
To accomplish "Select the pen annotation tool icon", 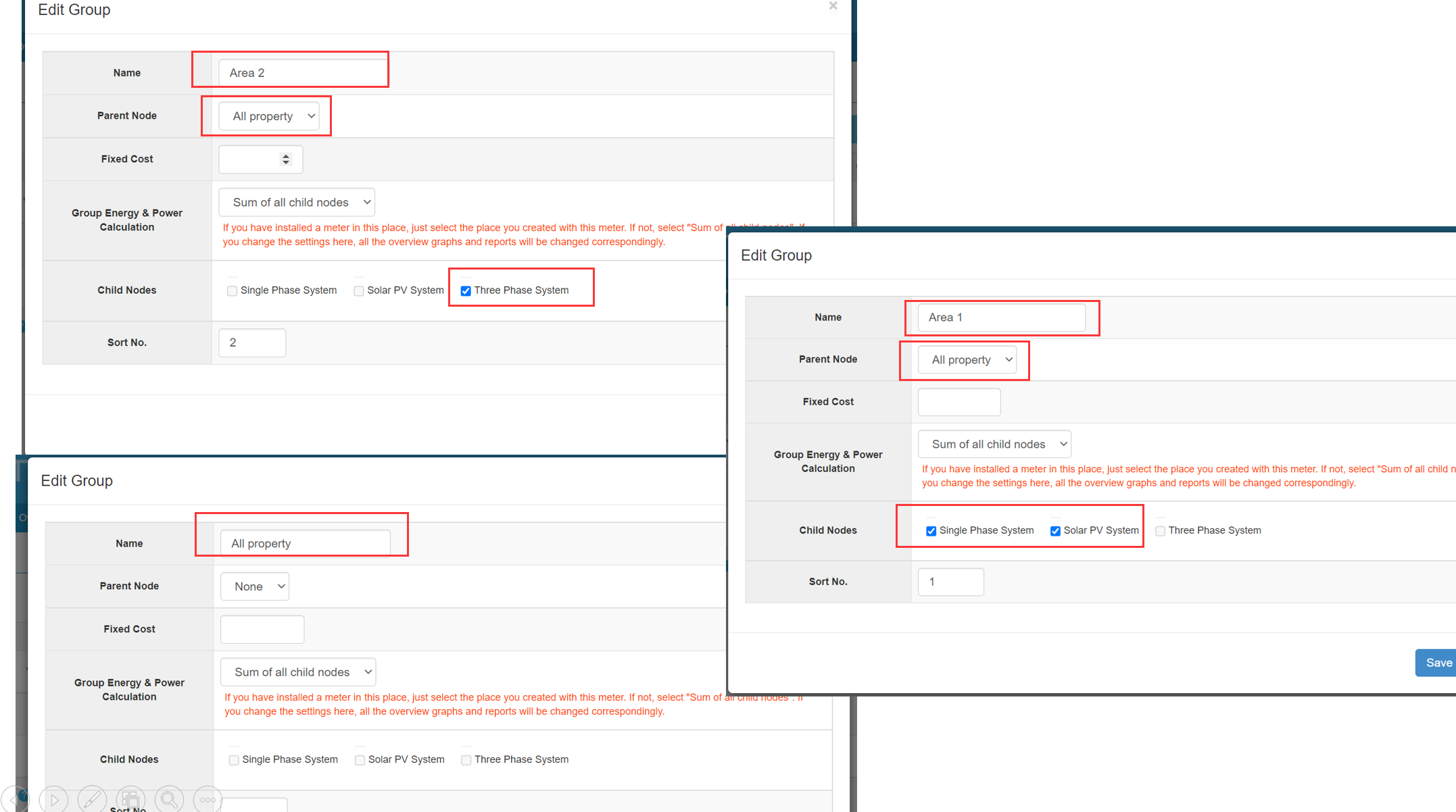I will [x=92, y=800].
